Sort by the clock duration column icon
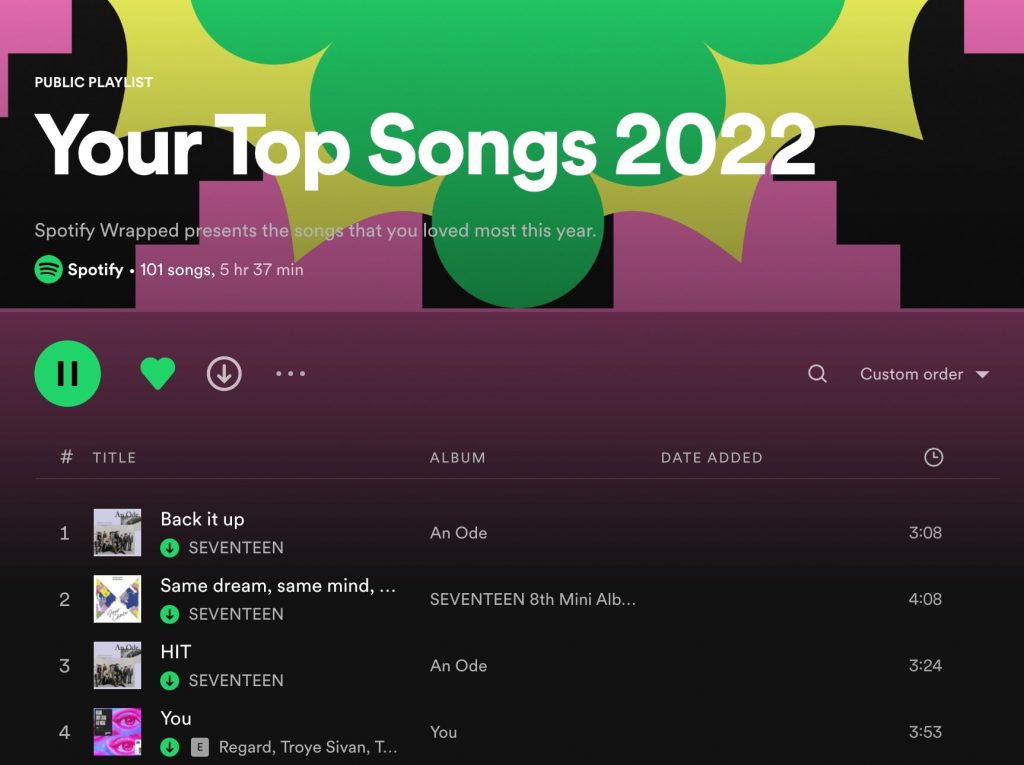 pos(933,457)
